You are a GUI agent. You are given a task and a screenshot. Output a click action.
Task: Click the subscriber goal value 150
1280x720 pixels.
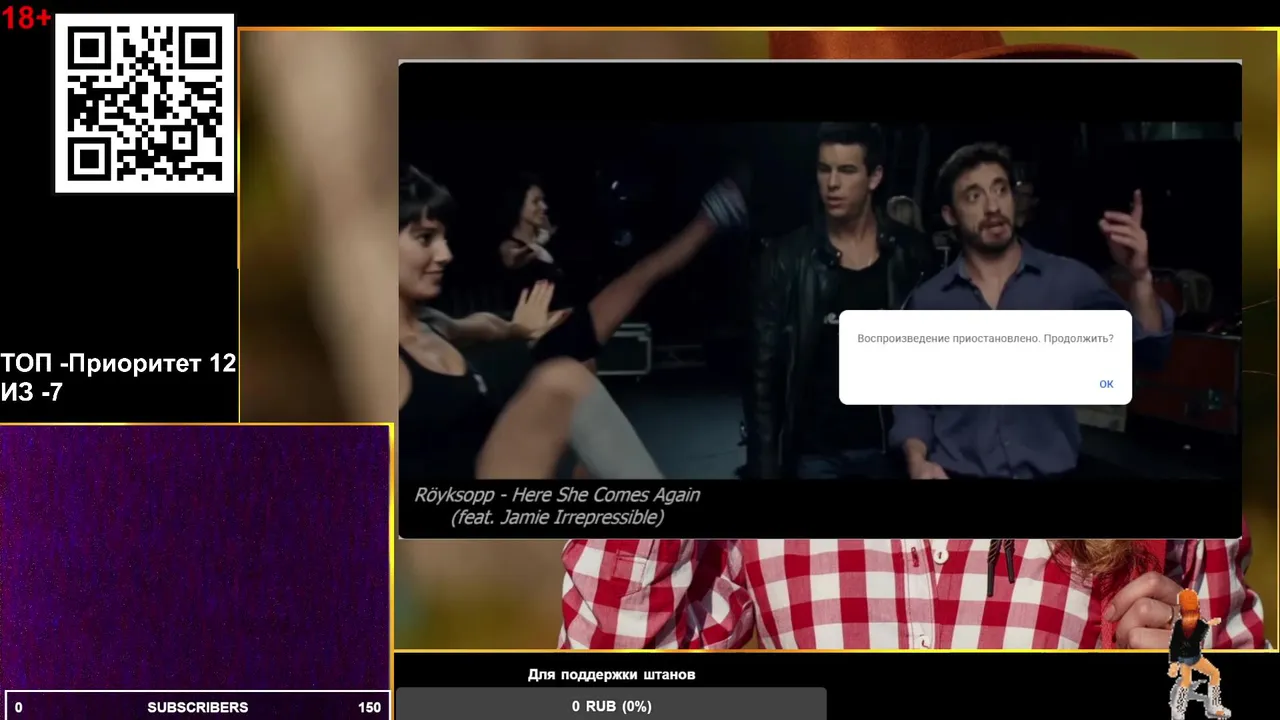369,707
